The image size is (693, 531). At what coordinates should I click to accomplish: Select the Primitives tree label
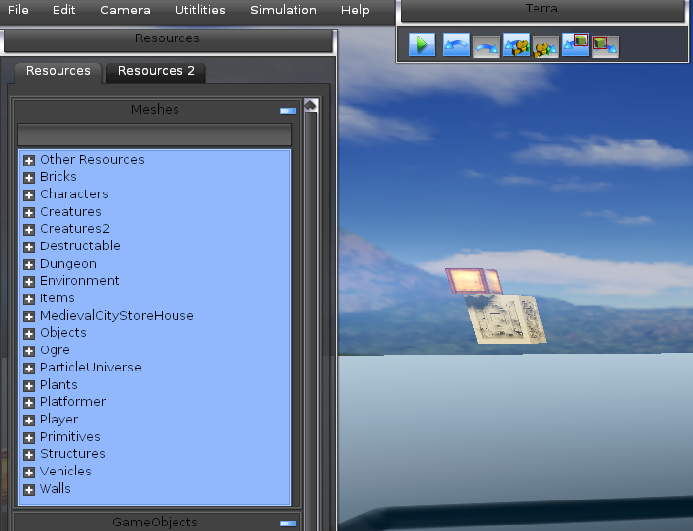coord(70,437)
